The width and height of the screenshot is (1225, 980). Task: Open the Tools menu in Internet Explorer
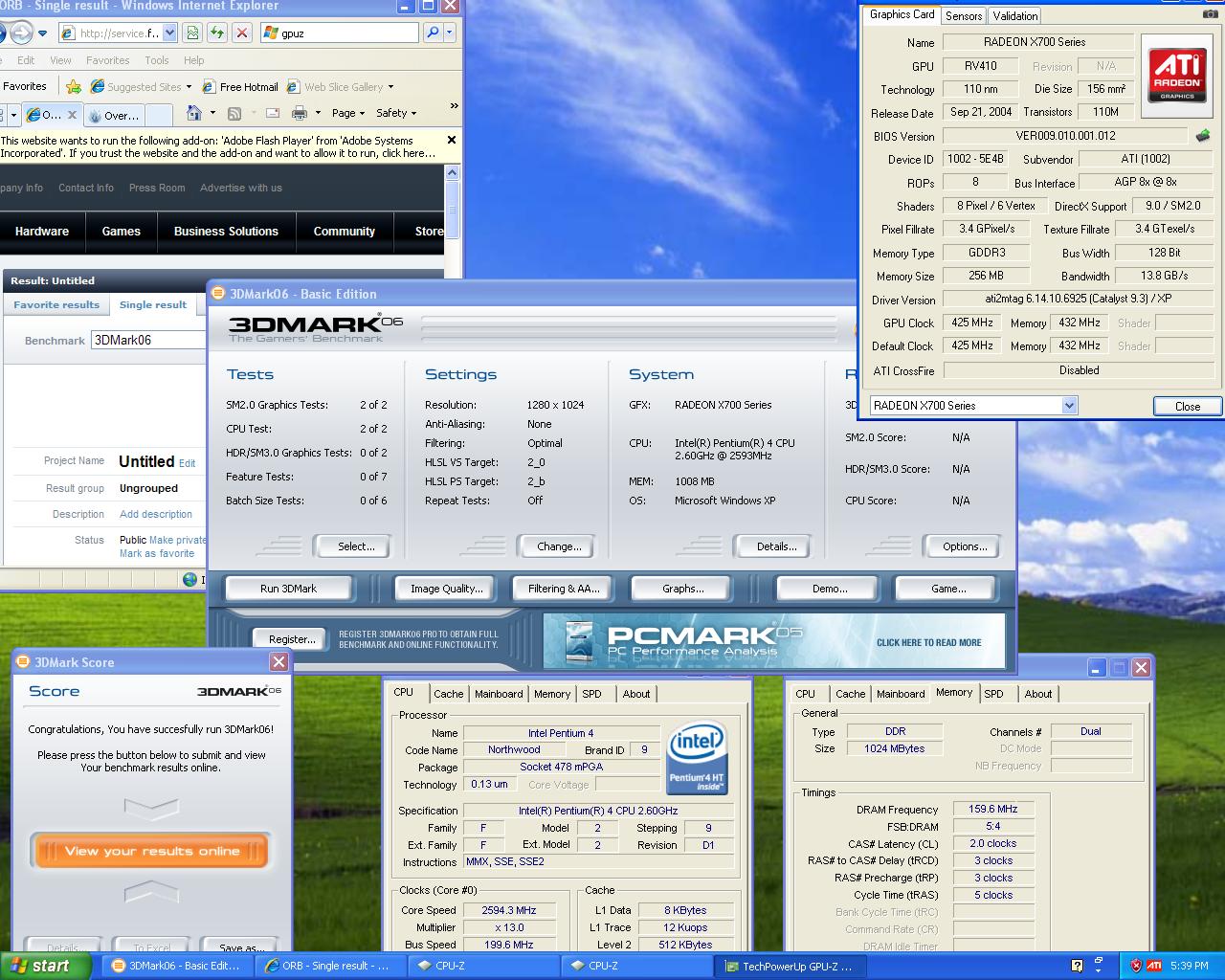coord(157,59)
